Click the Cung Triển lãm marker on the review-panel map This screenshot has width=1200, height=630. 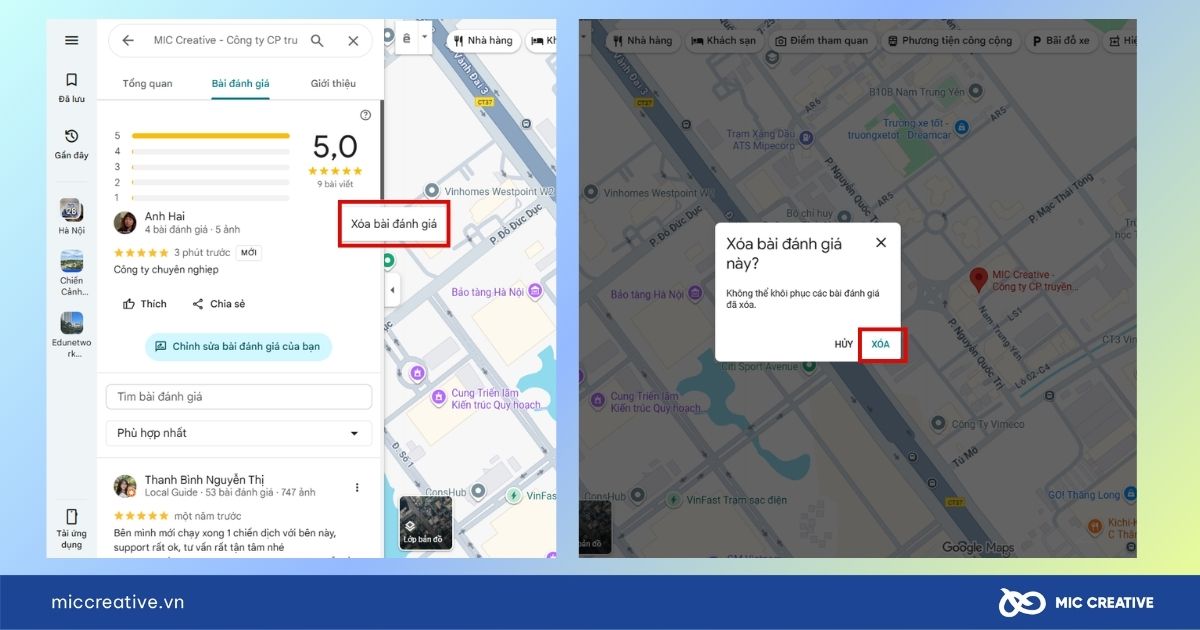point(437,398)
